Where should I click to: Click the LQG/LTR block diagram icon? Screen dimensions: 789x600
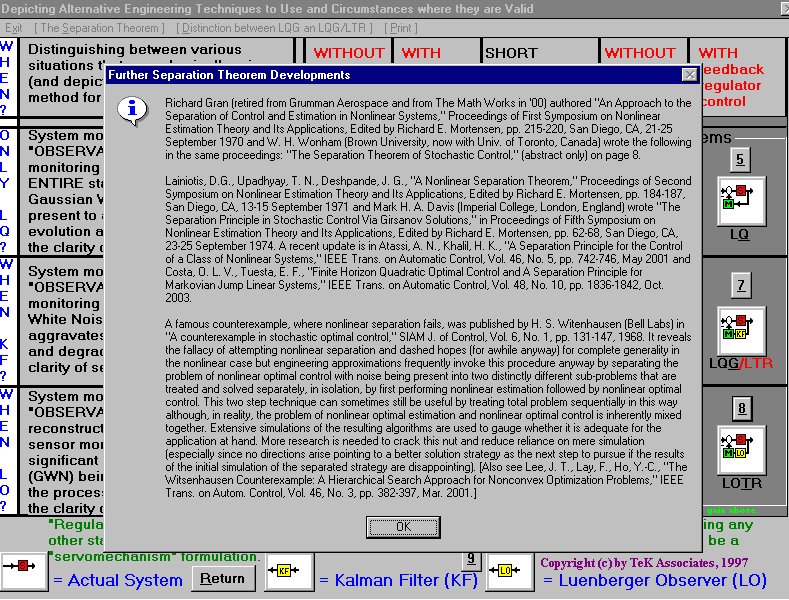pyautogui.click(x=741, y=331)
